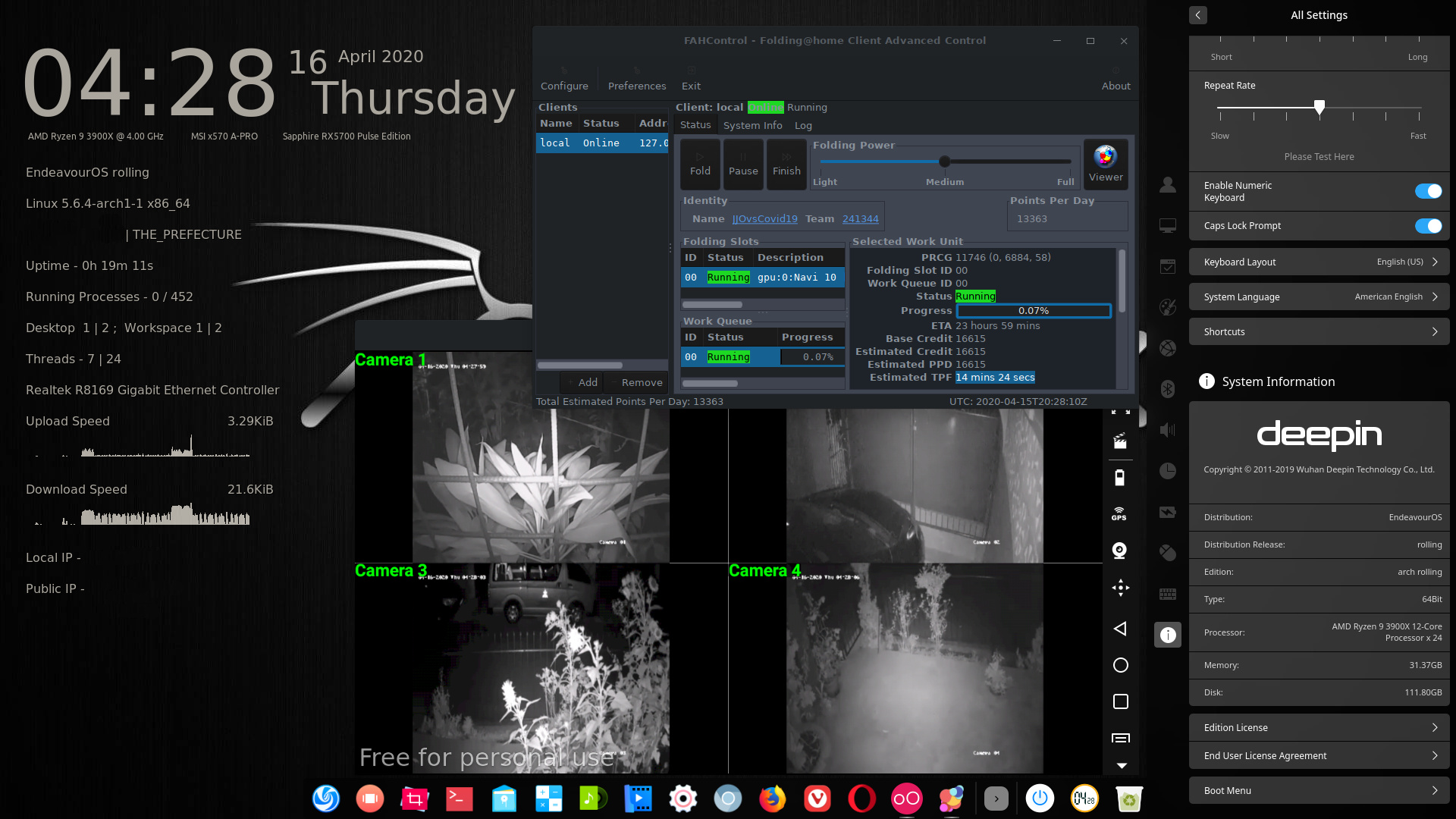Image resolution: width=1456 pixels, height=819 pixels.
Task: Click the Pause button
Action: coord(743,164)
